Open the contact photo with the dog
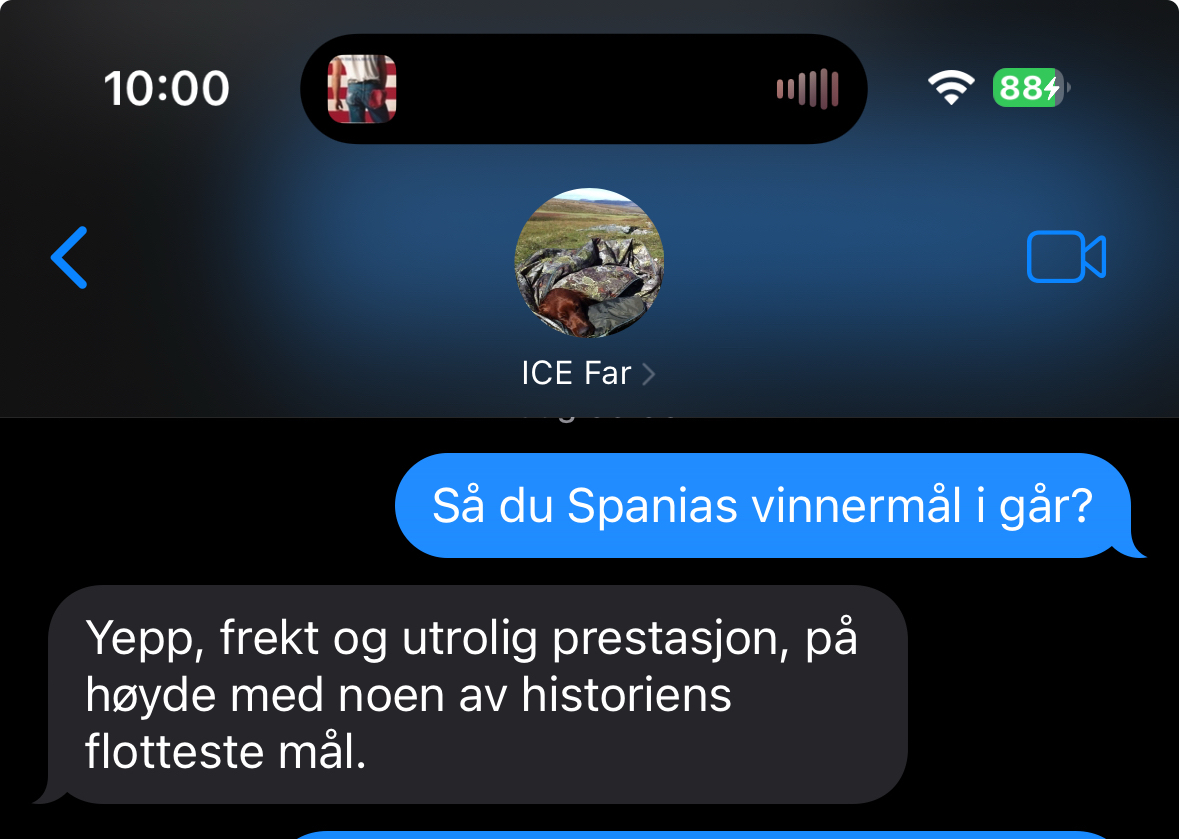 tap(589, 263)
